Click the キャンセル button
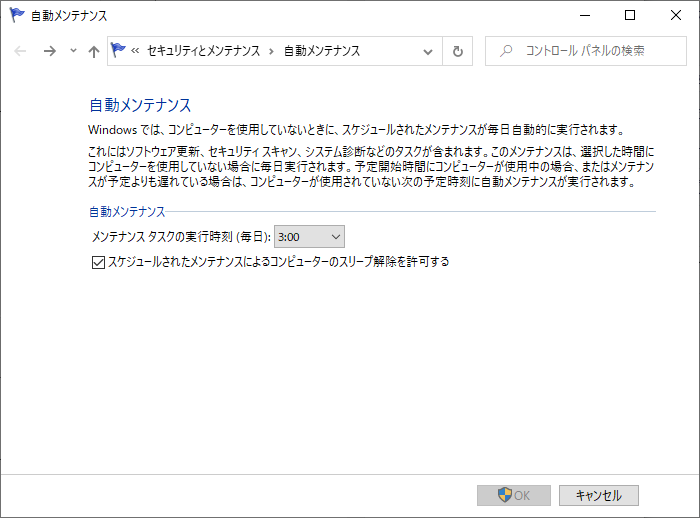 (598, 495)
